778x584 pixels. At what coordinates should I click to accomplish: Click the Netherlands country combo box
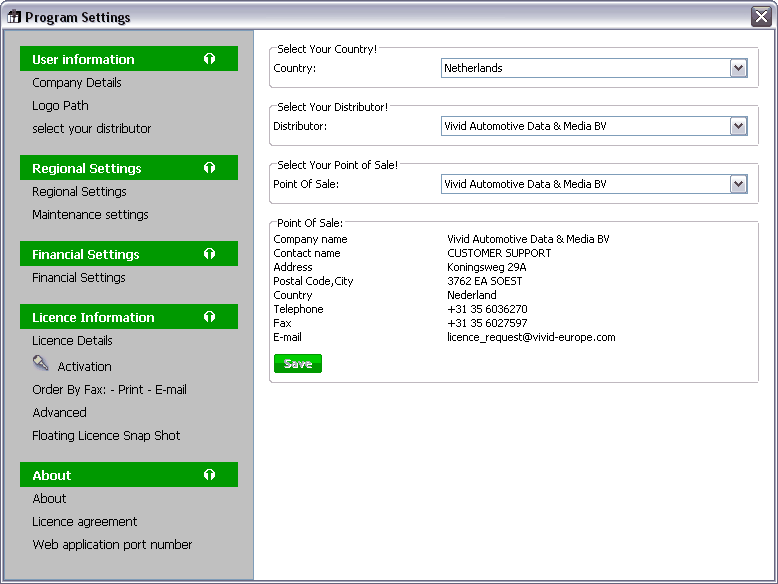pos(594,68)
